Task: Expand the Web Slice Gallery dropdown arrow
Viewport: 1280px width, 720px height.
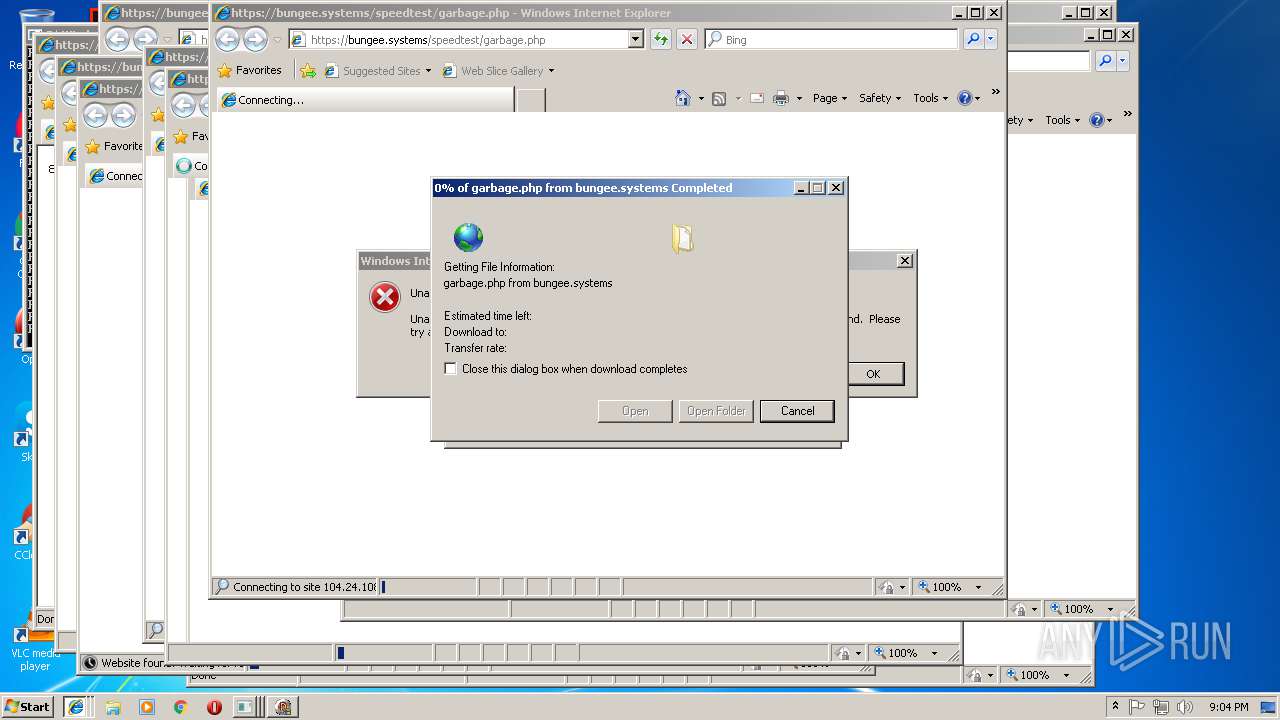Action: pos(551,71)
